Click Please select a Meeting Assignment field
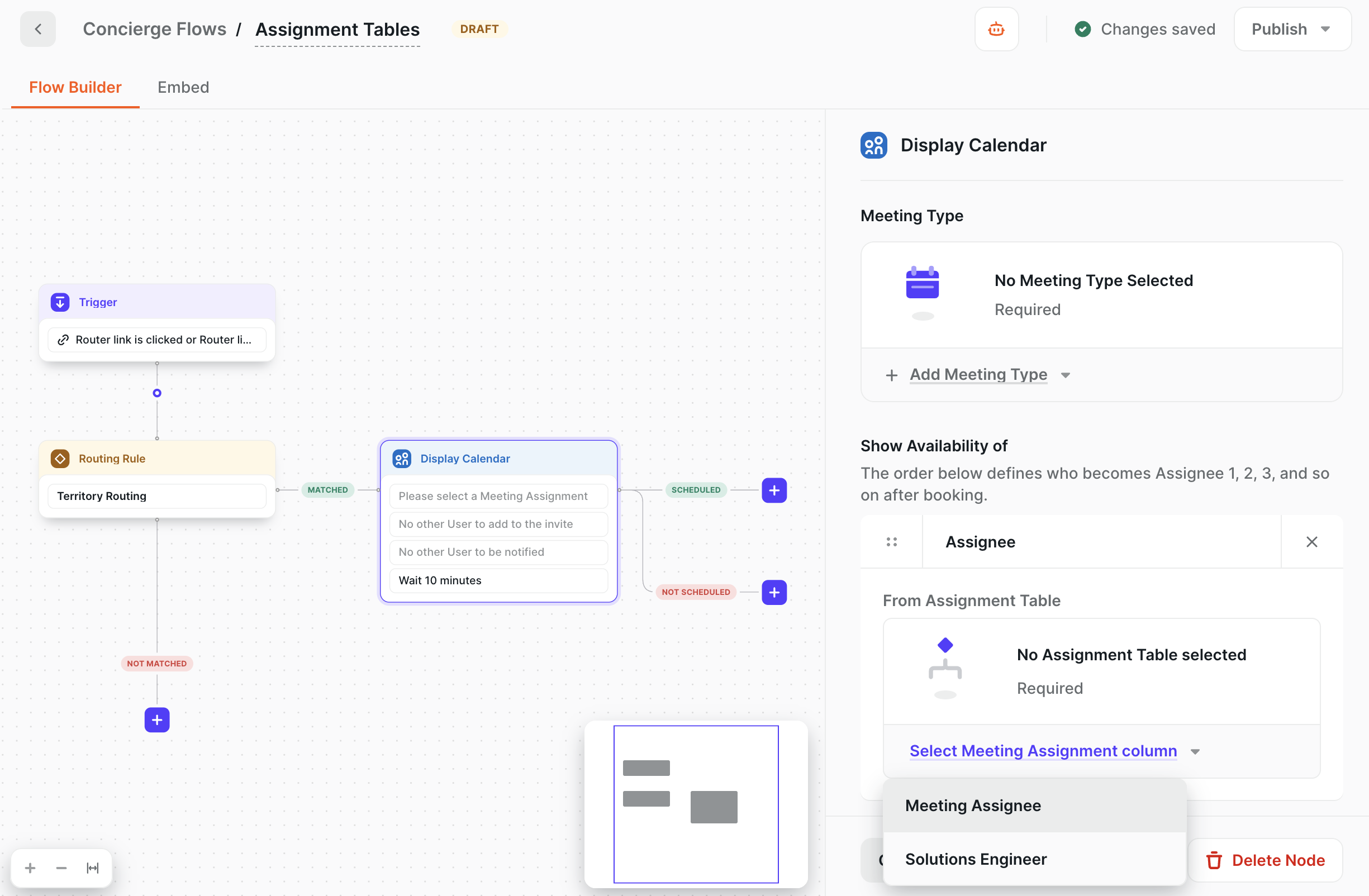Viewport: 1369px width, 896px height. point(498,495)
